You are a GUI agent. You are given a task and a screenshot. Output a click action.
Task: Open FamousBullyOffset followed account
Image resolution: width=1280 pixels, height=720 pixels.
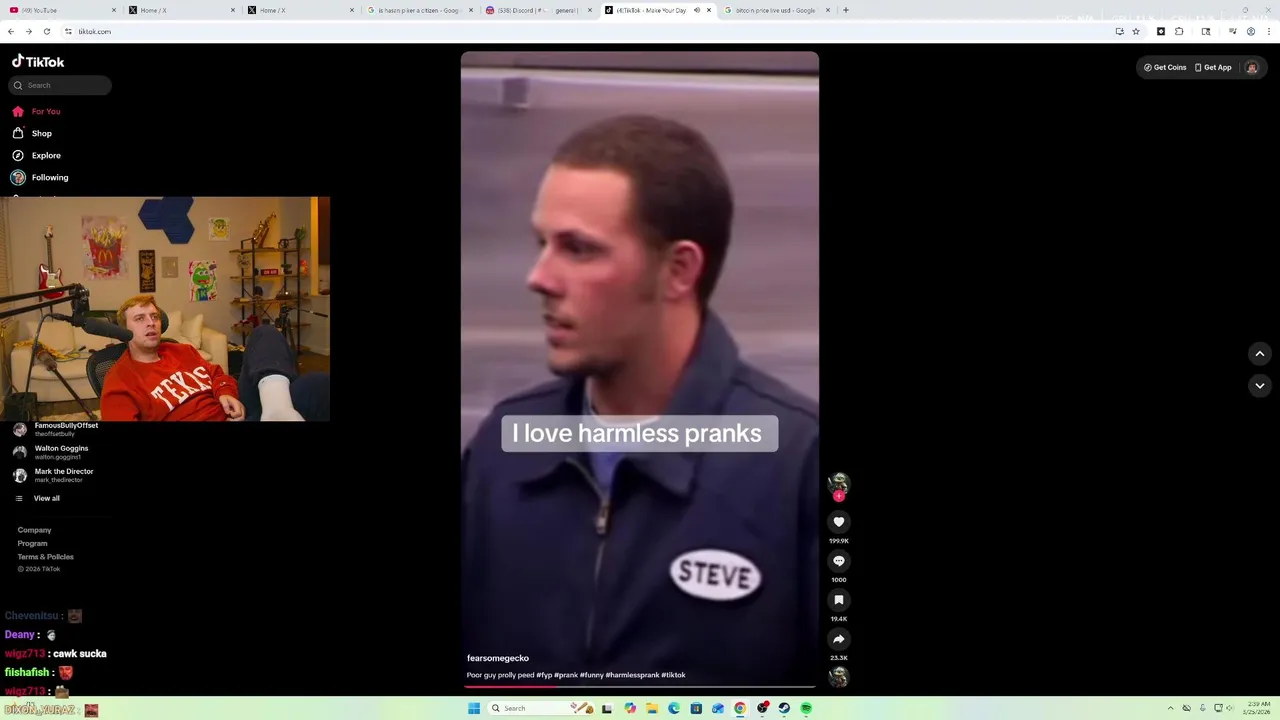[56, 429]
